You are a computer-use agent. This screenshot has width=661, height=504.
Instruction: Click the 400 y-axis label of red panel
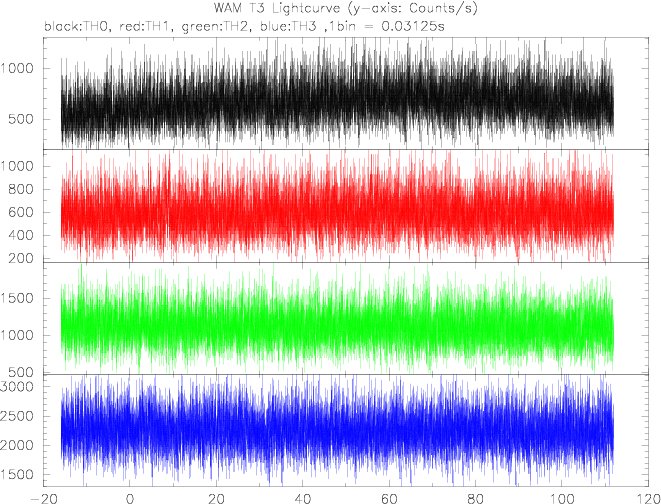click(x=20, y=235)
